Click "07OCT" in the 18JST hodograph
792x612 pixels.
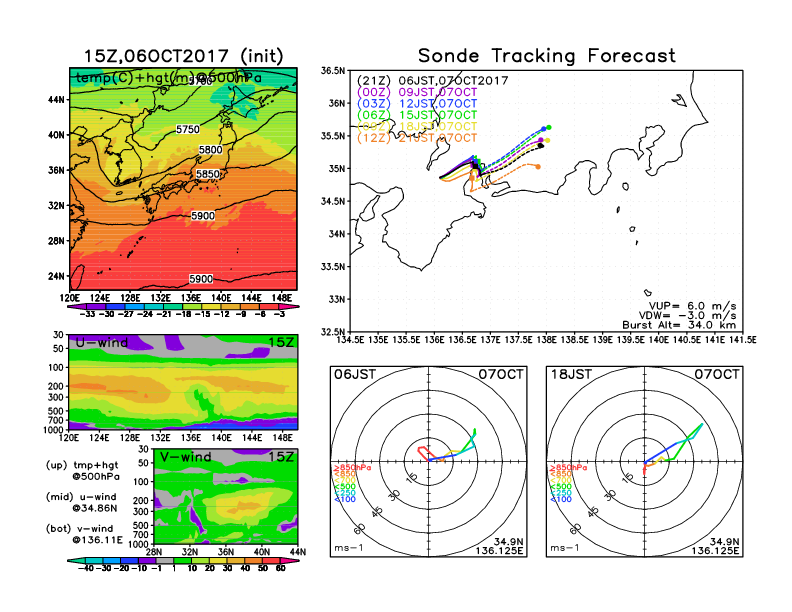(x=717, y=374)
